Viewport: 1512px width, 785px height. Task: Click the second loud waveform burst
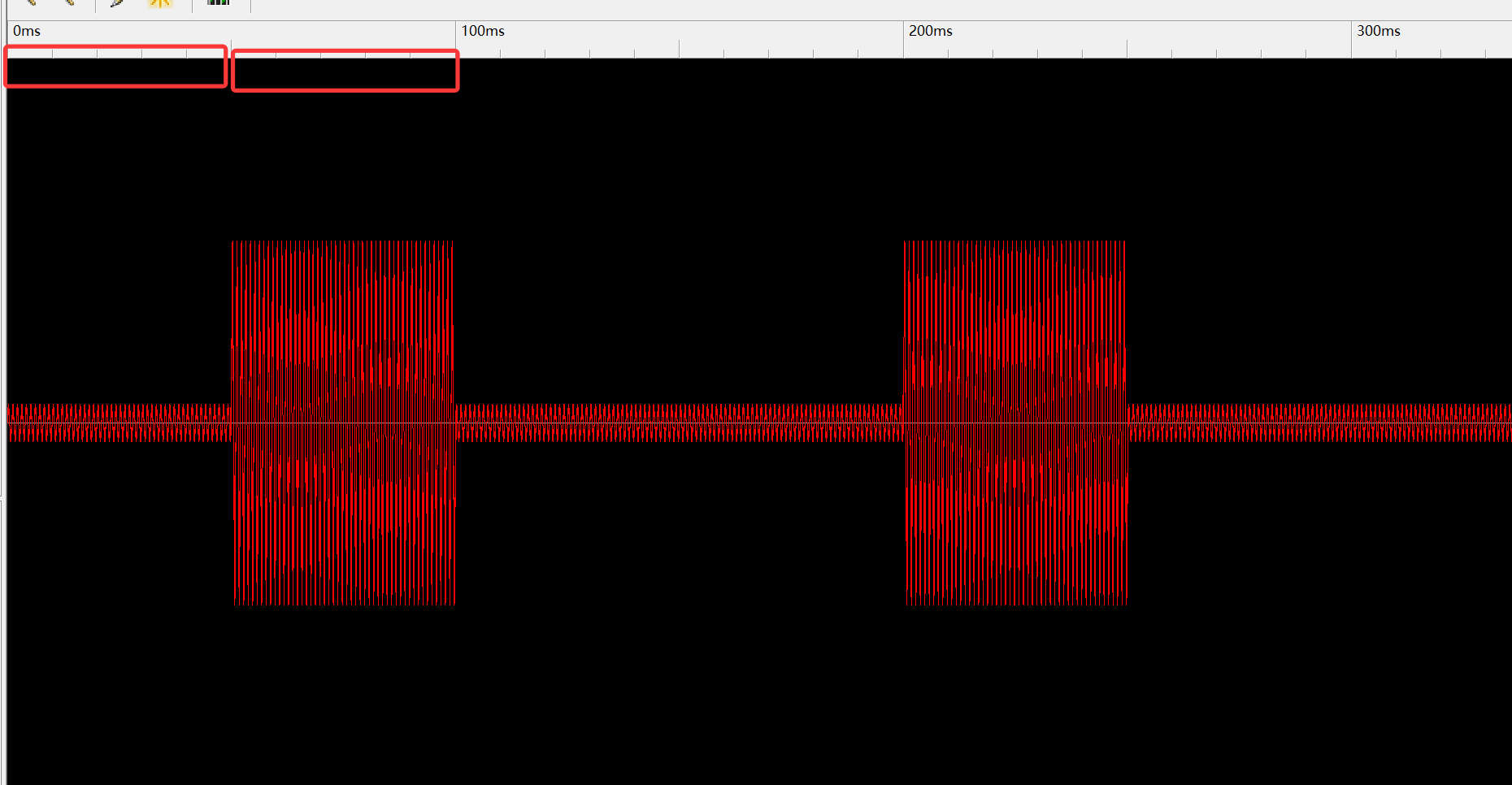pos(1015,423)
